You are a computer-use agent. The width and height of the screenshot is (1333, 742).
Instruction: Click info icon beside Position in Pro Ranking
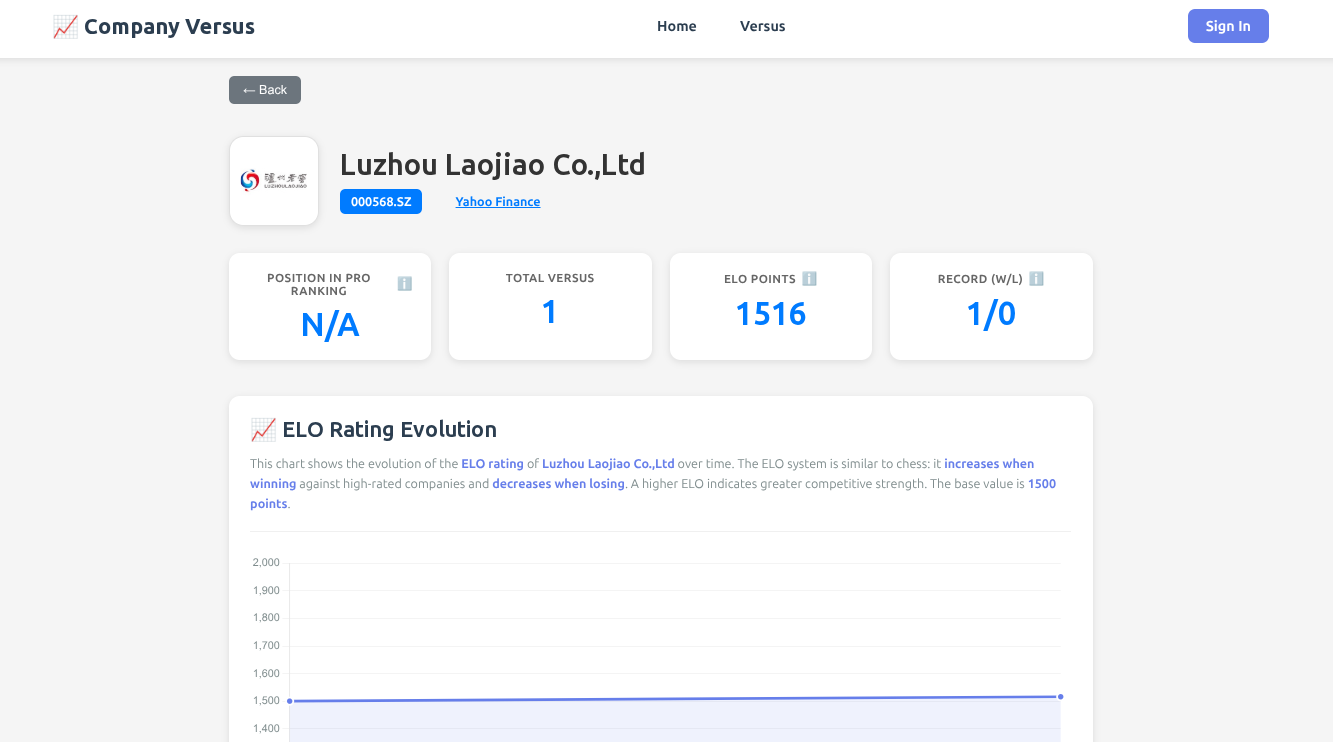(405, 284)
